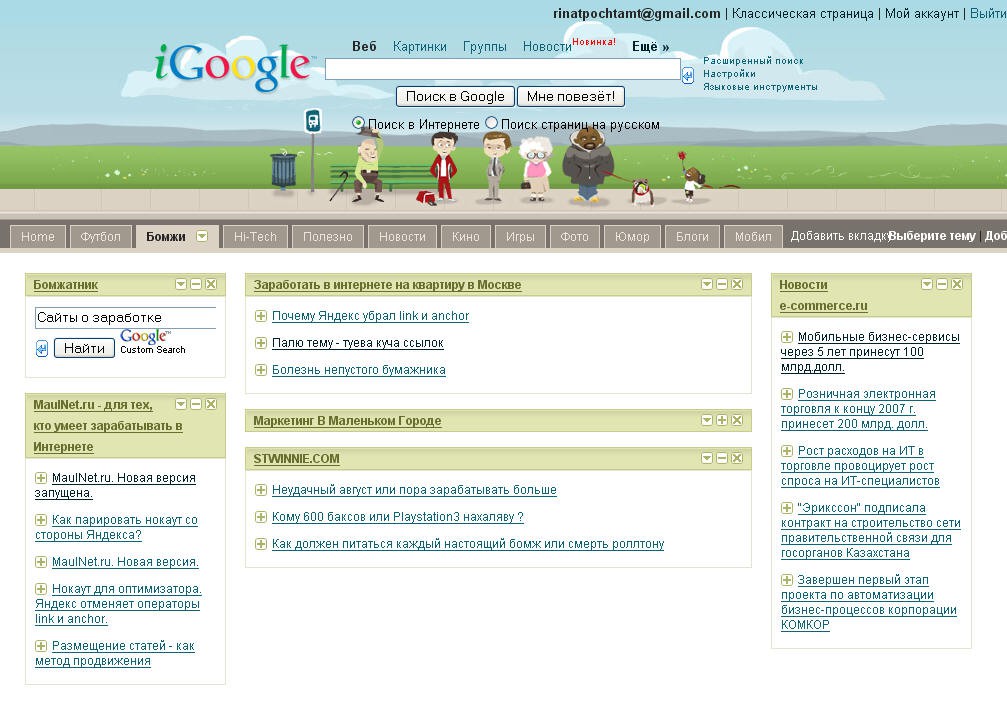Open the Мобил tab

(x=753, y=236)
